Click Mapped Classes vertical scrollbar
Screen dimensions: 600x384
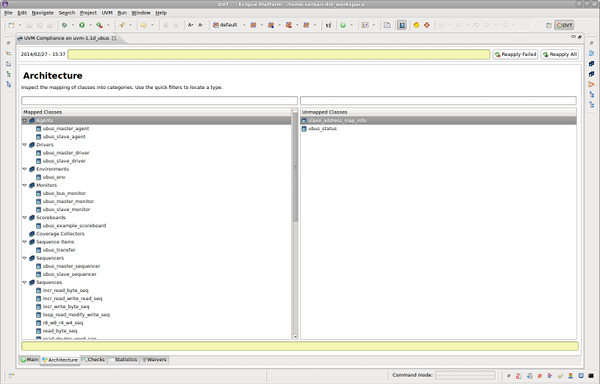click(295, 168)
